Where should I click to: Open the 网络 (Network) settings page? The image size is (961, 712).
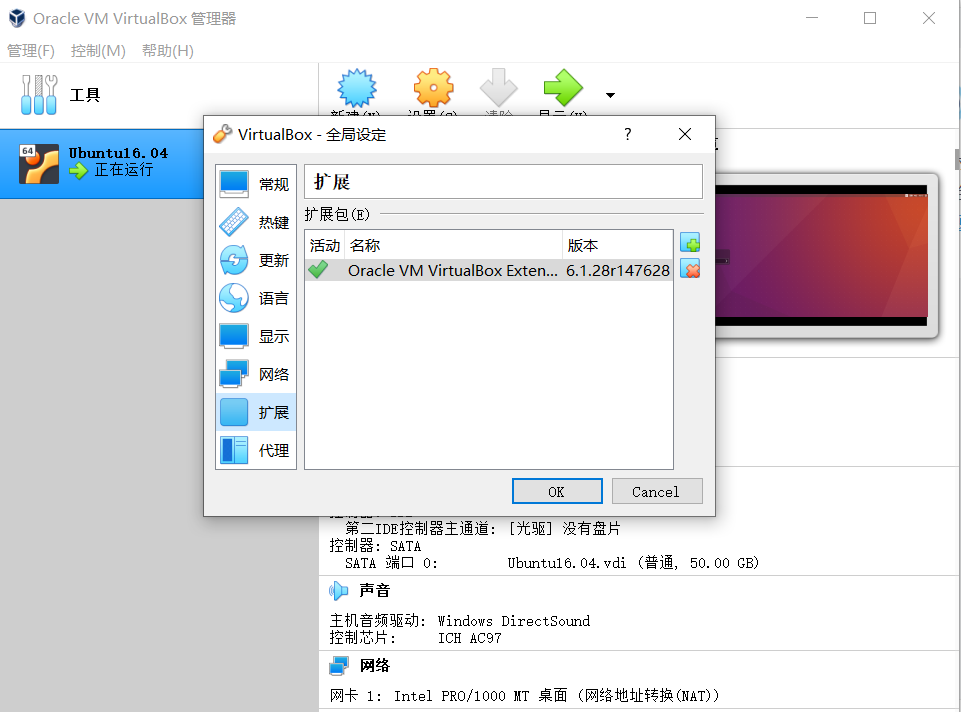coord(256,374)
